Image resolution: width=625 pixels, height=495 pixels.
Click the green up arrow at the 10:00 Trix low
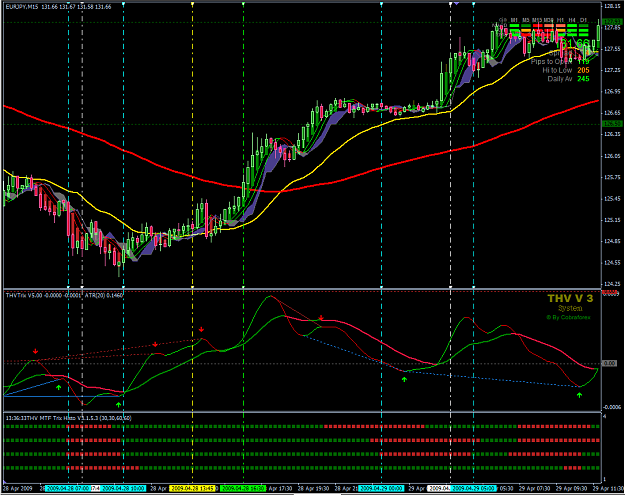(x=118, y=405)
